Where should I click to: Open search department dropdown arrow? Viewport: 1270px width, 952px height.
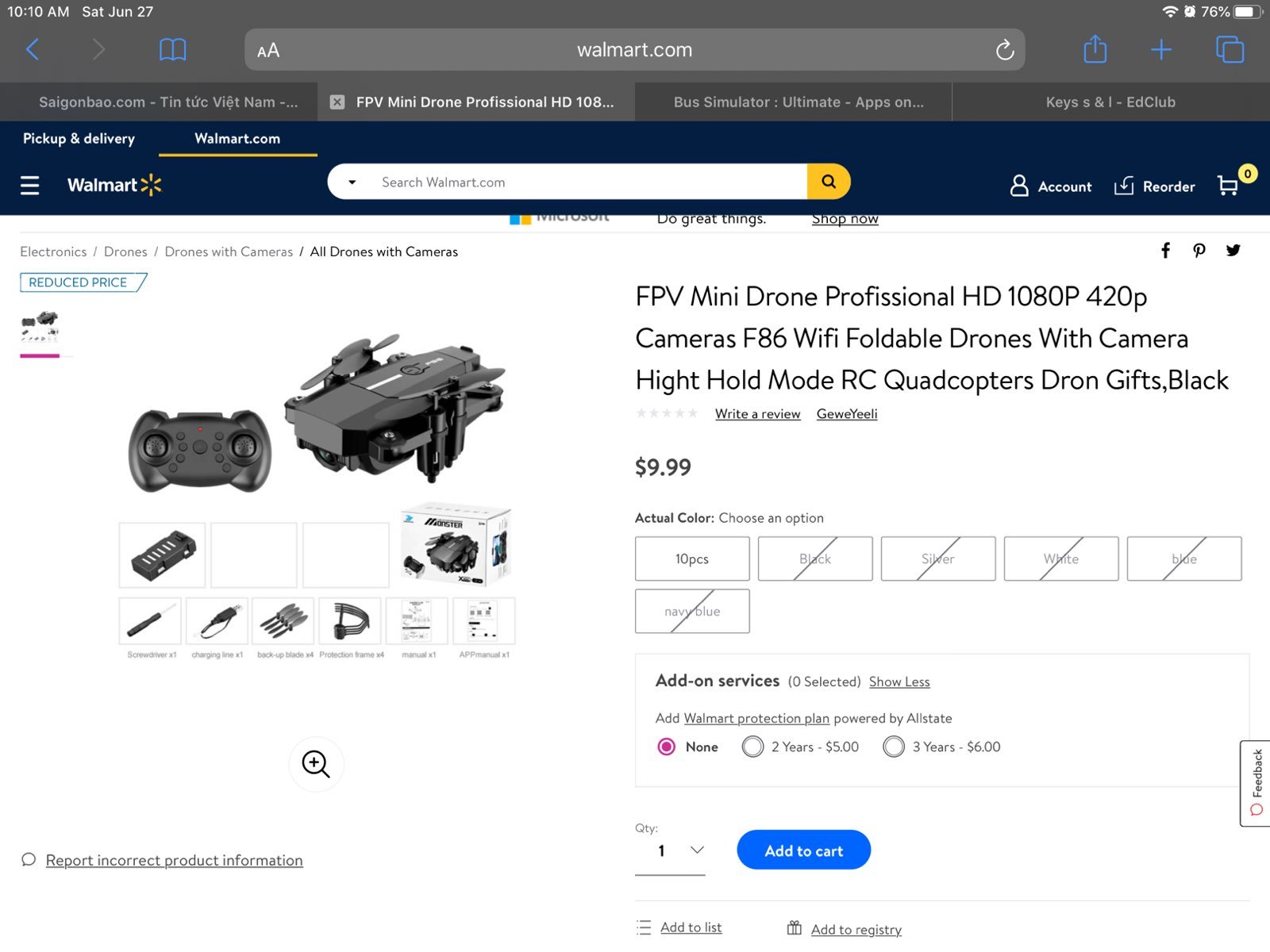point(352,182)
